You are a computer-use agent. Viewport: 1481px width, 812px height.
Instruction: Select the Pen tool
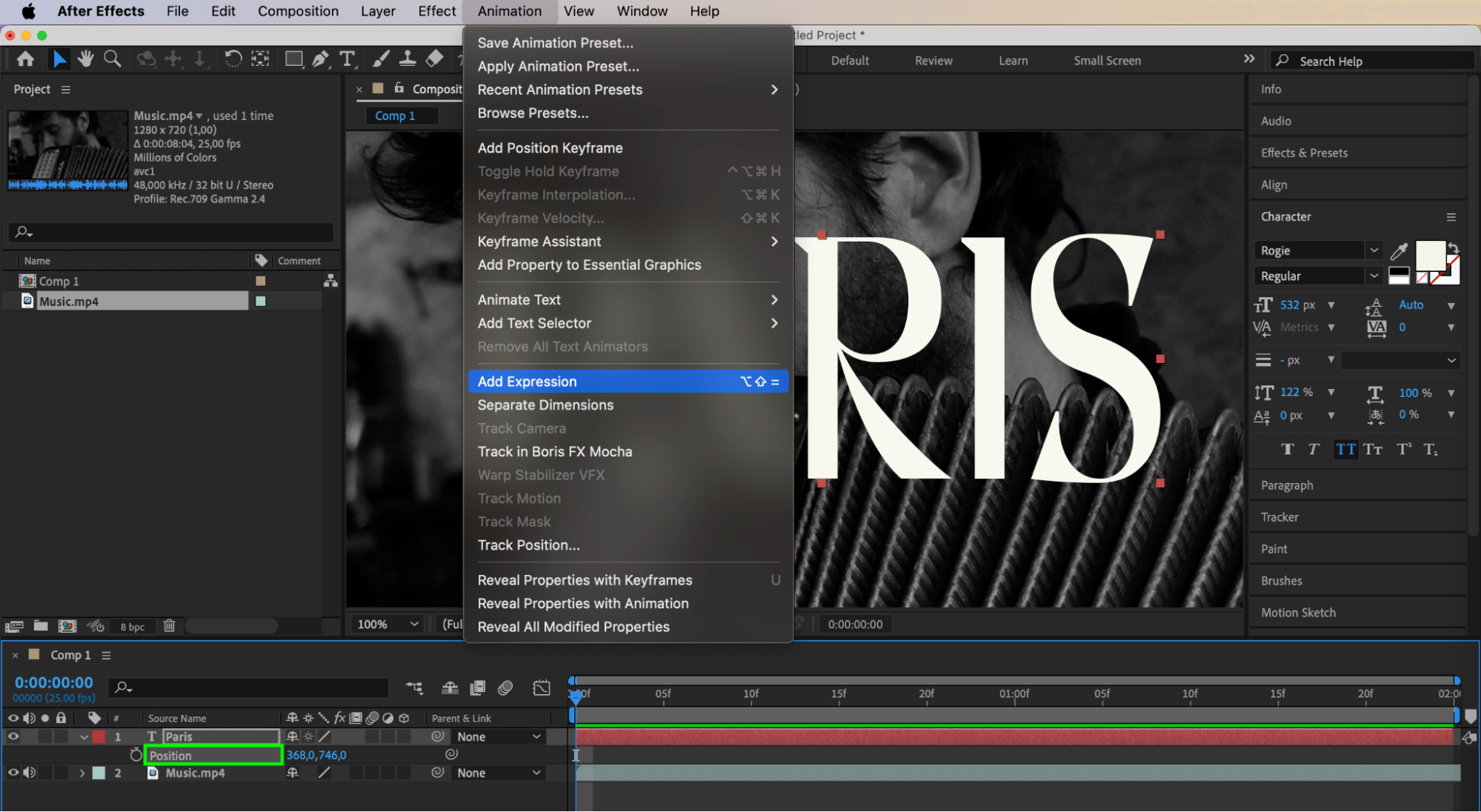320,59
